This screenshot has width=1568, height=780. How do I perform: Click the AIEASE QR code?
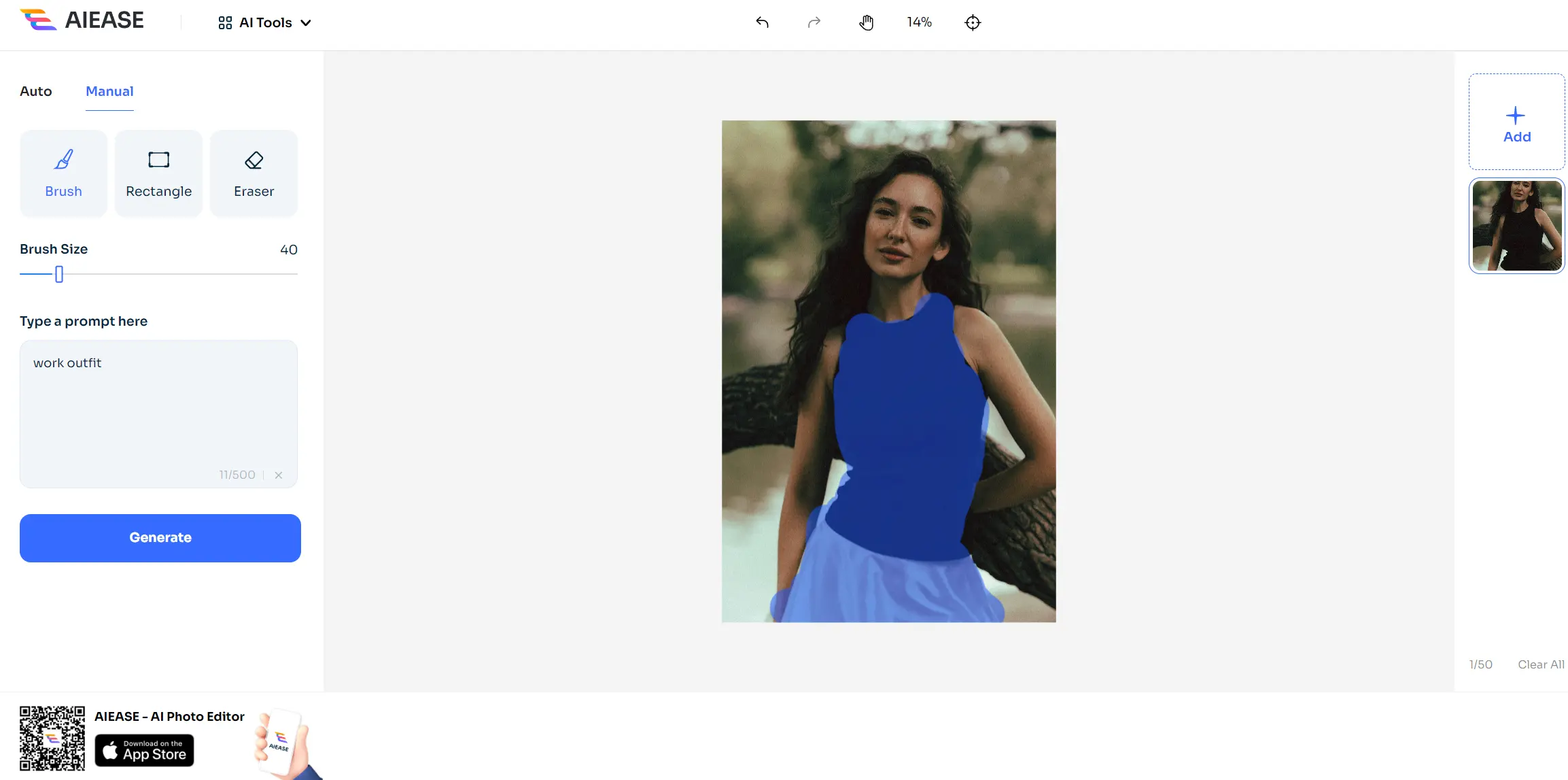coord(52,738)
